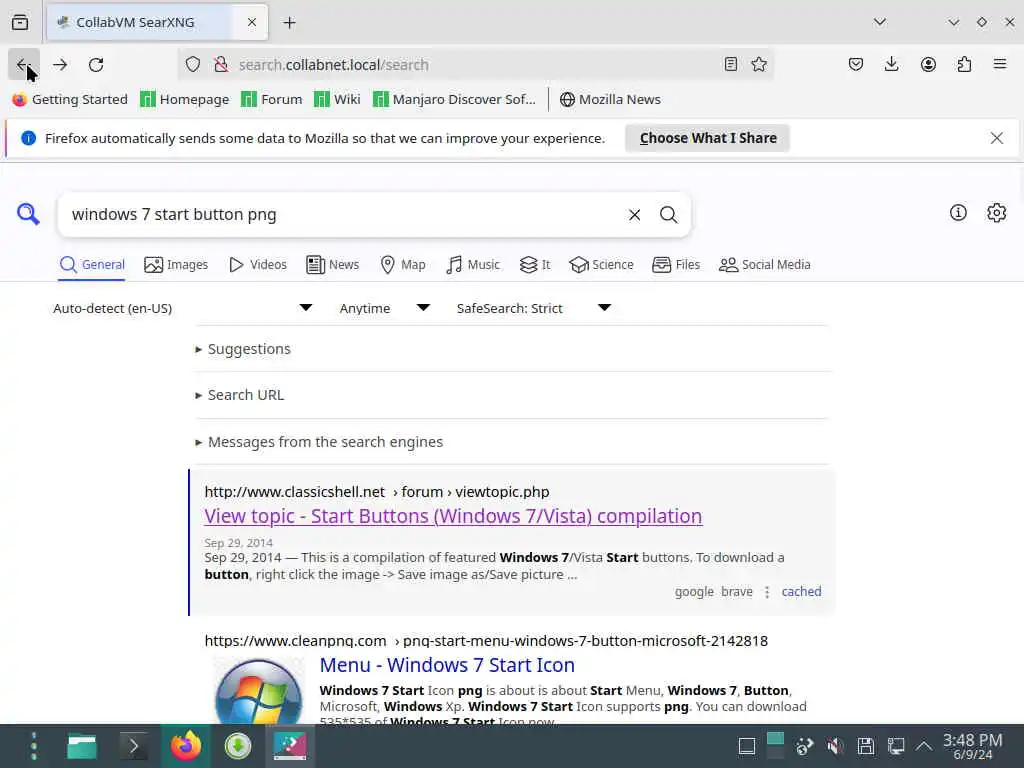This screenshot has height=768, width=1024.
Task: Open Manjaro Discover Software bookmark
Action: click(x=455, y=99)
